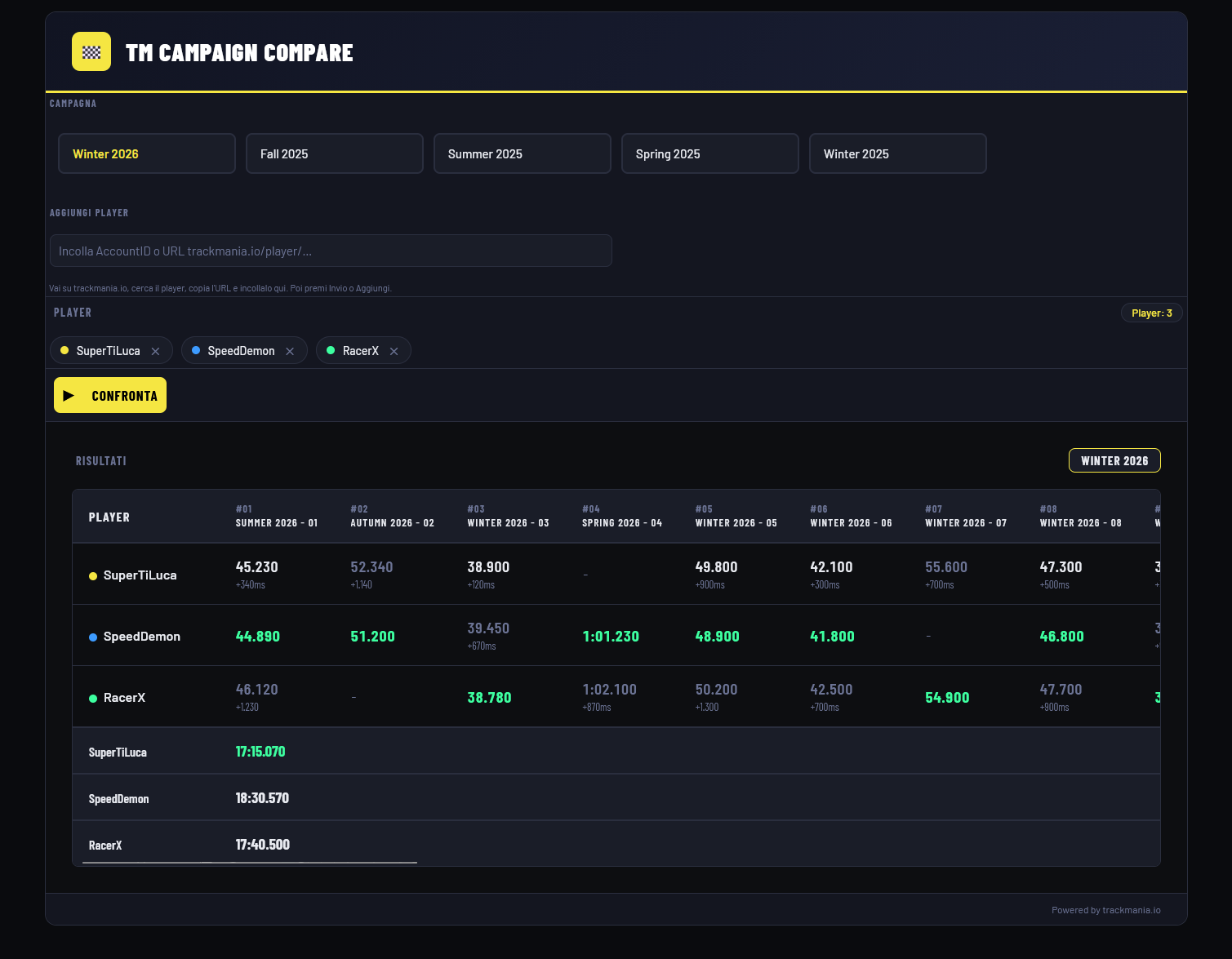Click the checkered flag logo icon
The width and height of the screenshot is (1232, 959).
[91, 51]
